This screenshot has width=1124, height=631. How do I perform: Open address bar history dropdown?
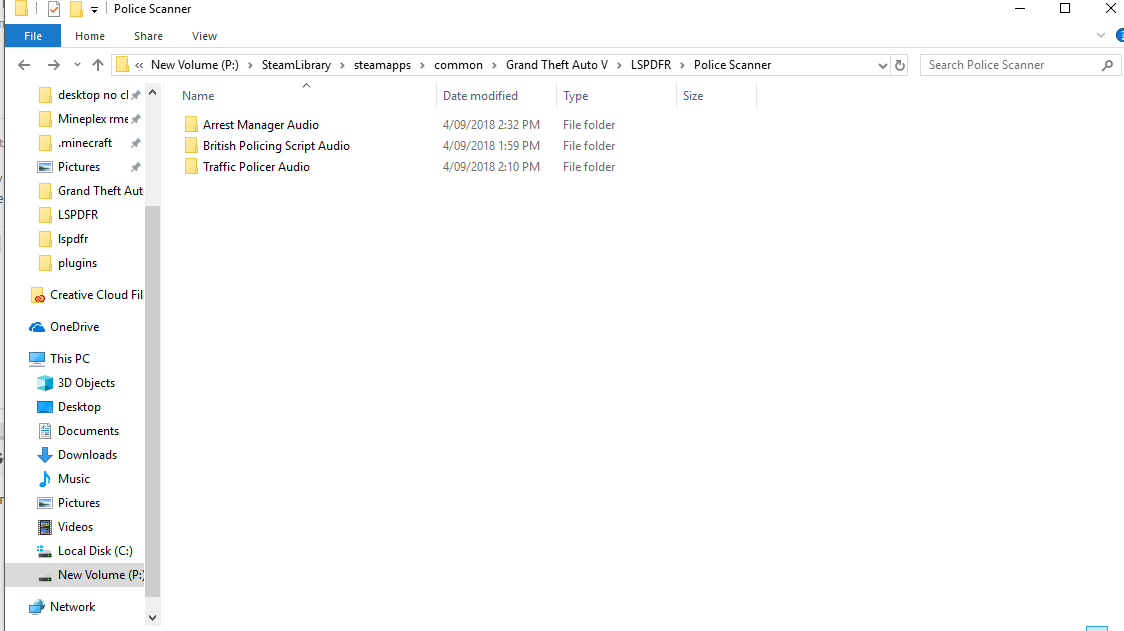point(882,65)
